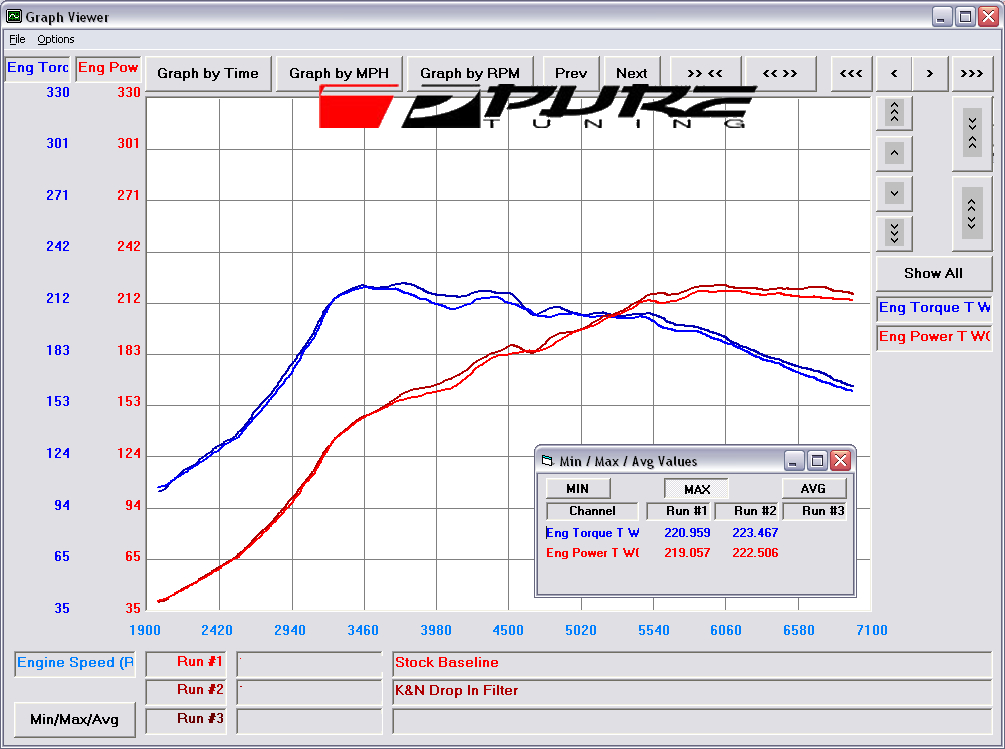Click power value 222.506
Image resolution: width=1005 pixels, height=749 pixels.
[x=755, y=552]
